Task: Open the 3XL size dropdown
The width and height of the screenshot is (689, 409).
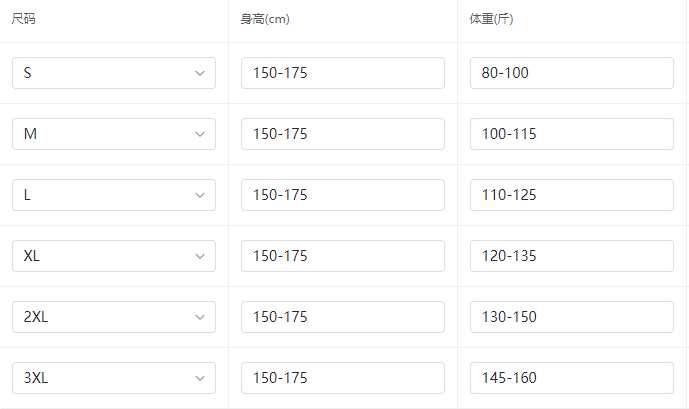Action: click(x=114, y=378)
